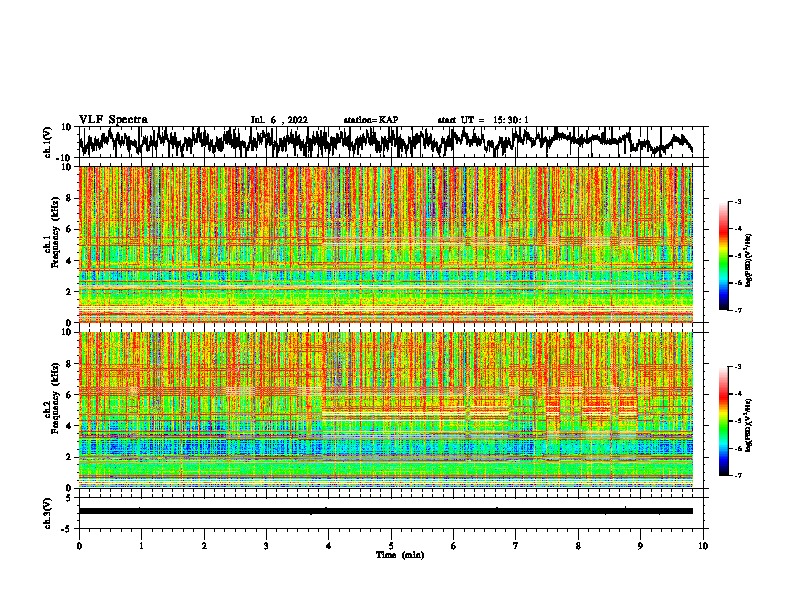The width and height of the screenshot is (792, 612).
Task: Click time axis tick label "1"
Action: (x=141, y=546)
